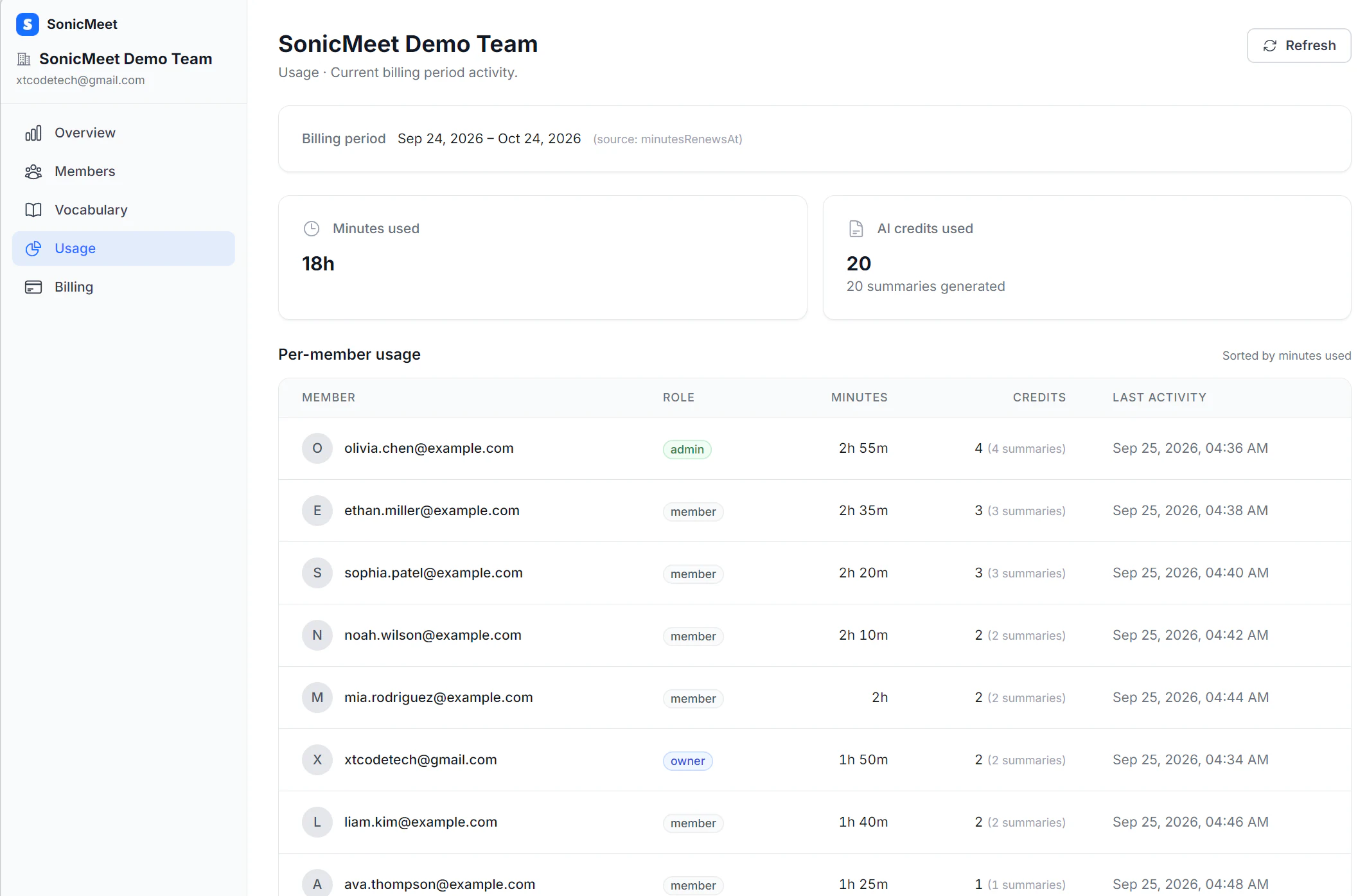The height and width of the screenshot is (896, 1367).
Task: Click the CREDITS column header
Action: 1039,398
